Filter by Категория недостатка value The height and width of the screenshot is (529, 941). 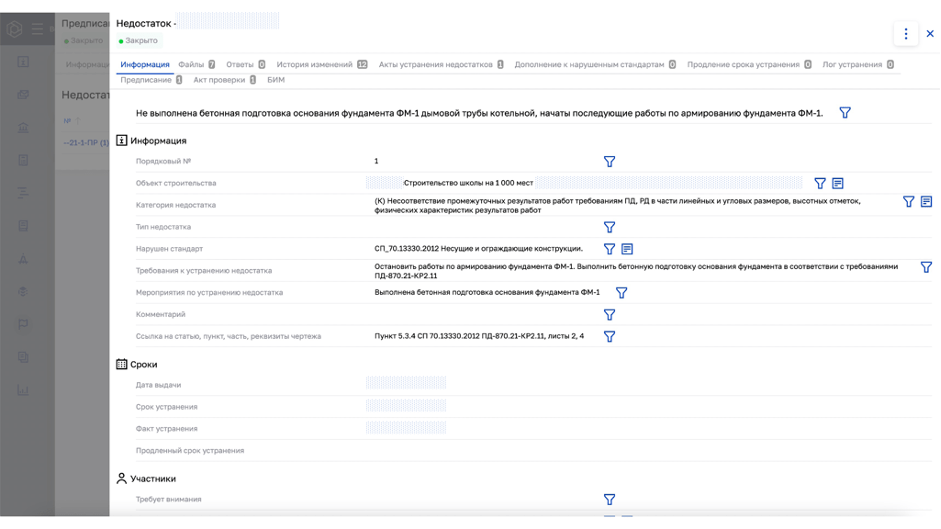click(x=908, y=201)
